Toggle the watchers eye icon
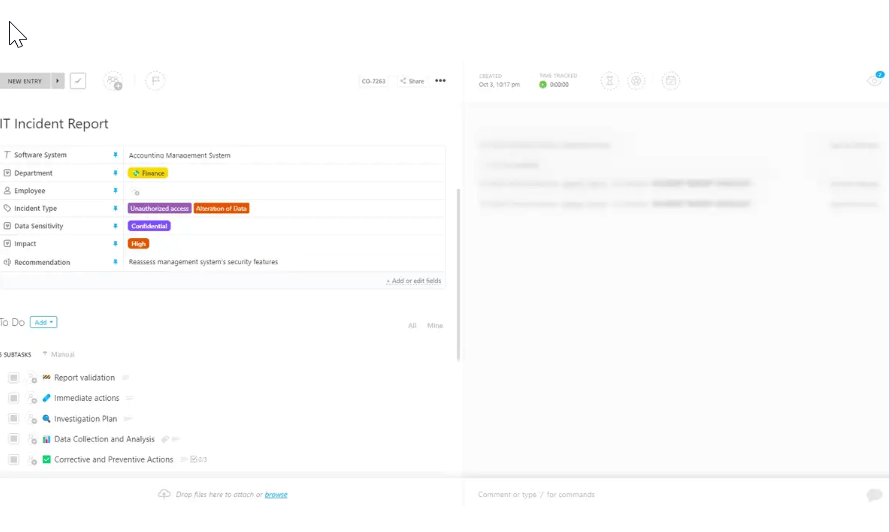Screen dimensions: 890x532 tap(875, 81)
